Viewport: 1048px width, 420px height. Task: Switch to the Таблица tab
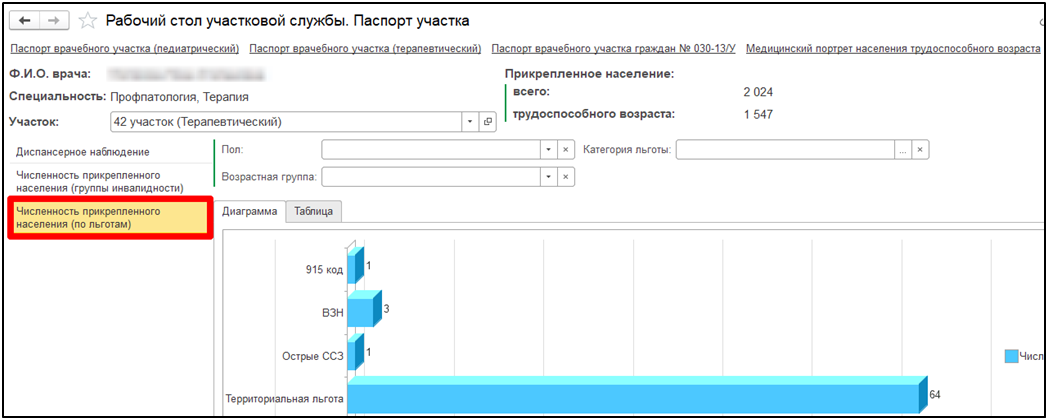[x=314, y=211]
